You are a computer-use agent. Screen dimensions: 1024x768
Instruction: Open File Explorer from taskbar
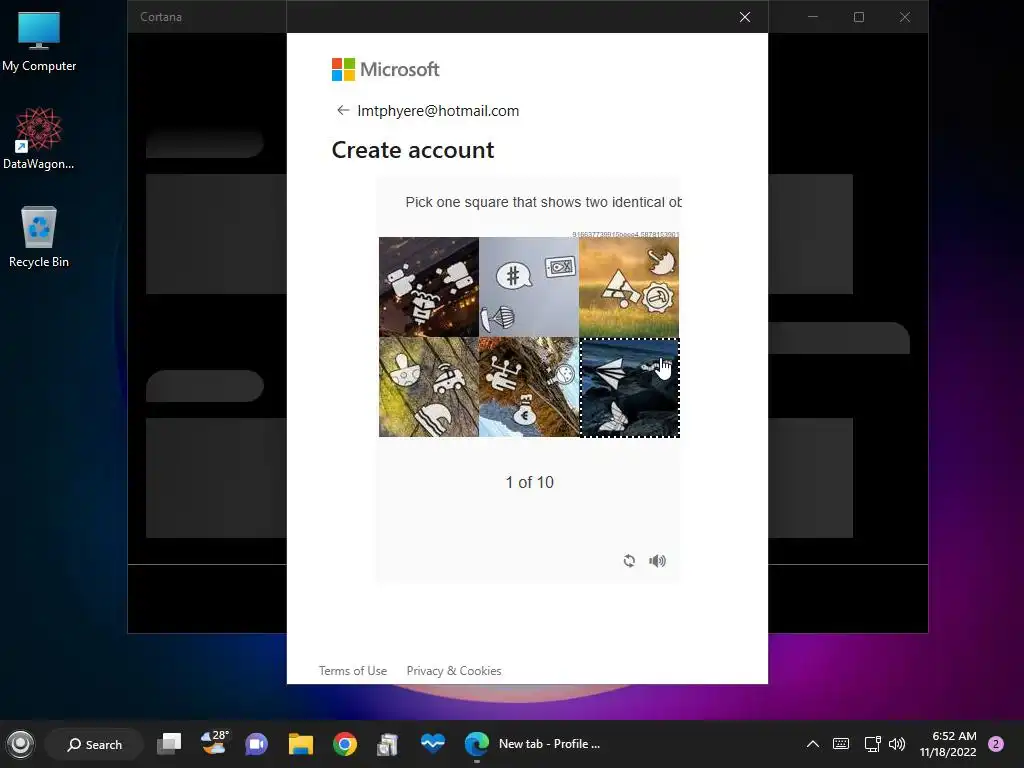tap(301, 744)
